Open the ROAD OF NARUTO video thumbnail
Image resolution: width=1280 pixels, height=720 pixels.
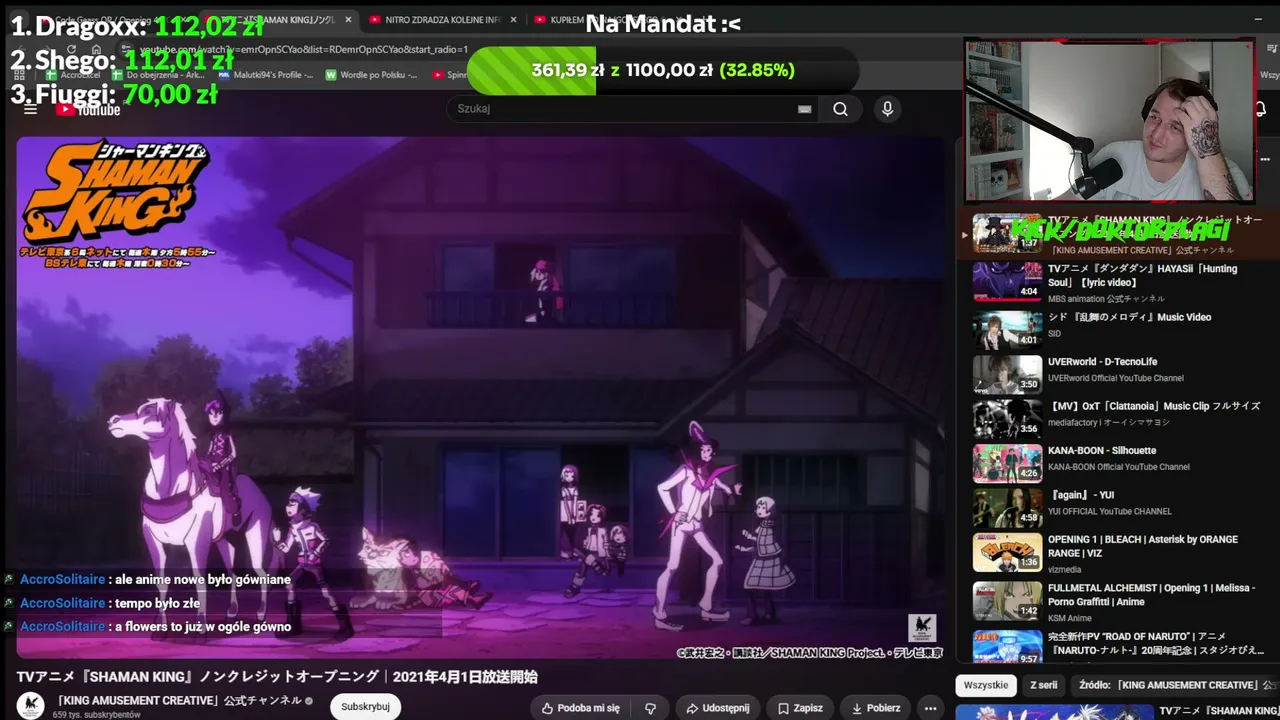[x=1007, y=646]
